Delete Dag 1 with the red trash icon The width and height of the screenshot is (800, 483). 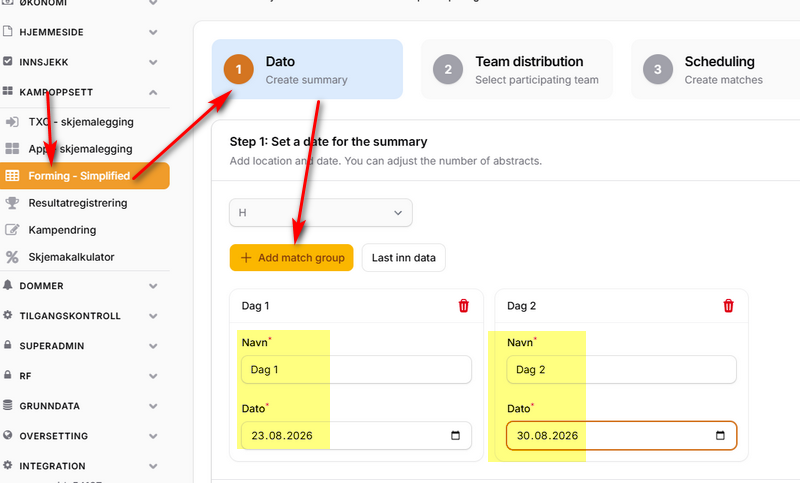click(463, 306)
